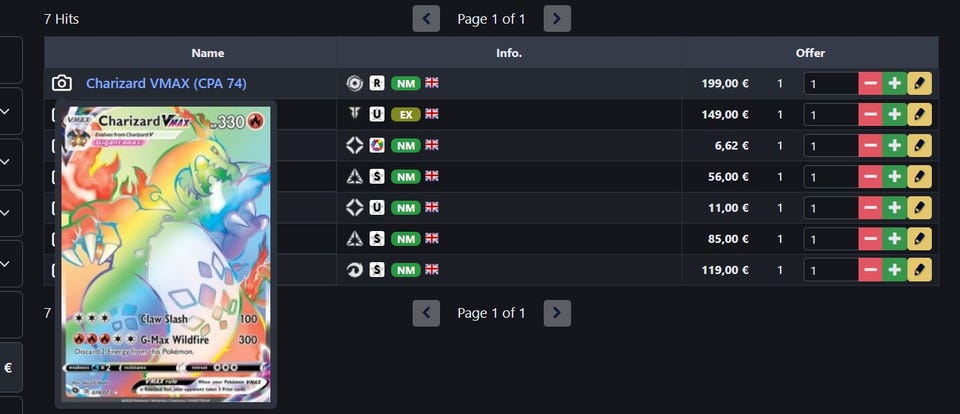
Task: Click the expansion symbol icon in first row
Action: 354,83
